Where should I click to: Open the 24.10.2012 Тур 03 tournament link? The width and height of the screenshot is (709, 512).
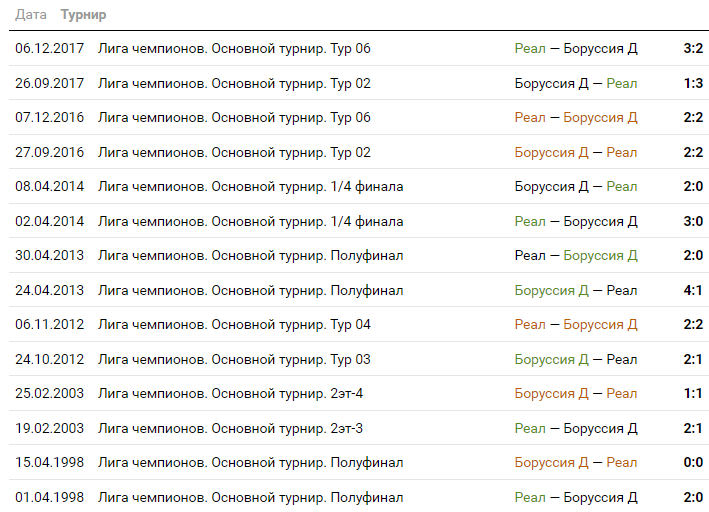[234, 359]
